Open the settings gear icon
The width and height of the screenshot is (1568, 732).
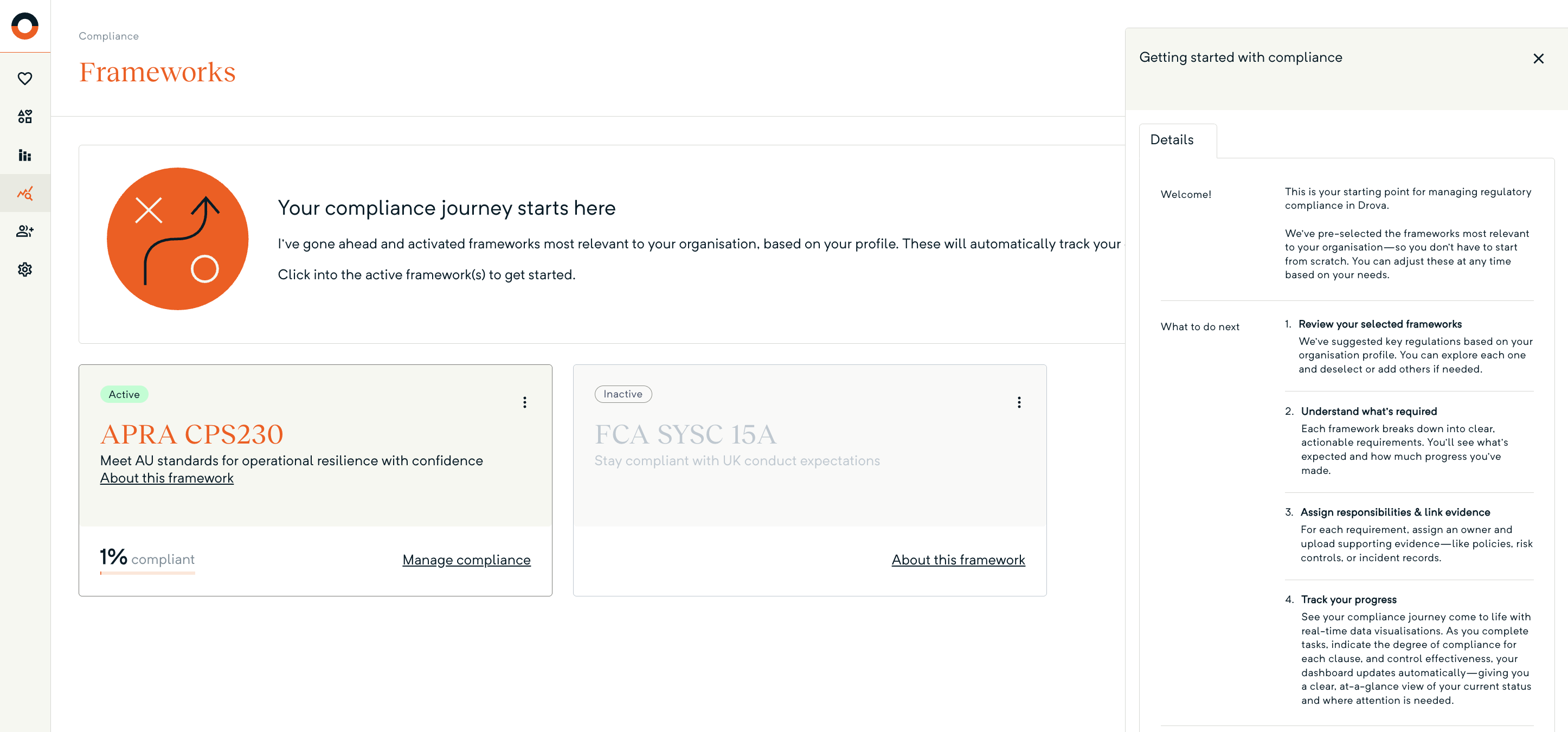tap(25, 270)
